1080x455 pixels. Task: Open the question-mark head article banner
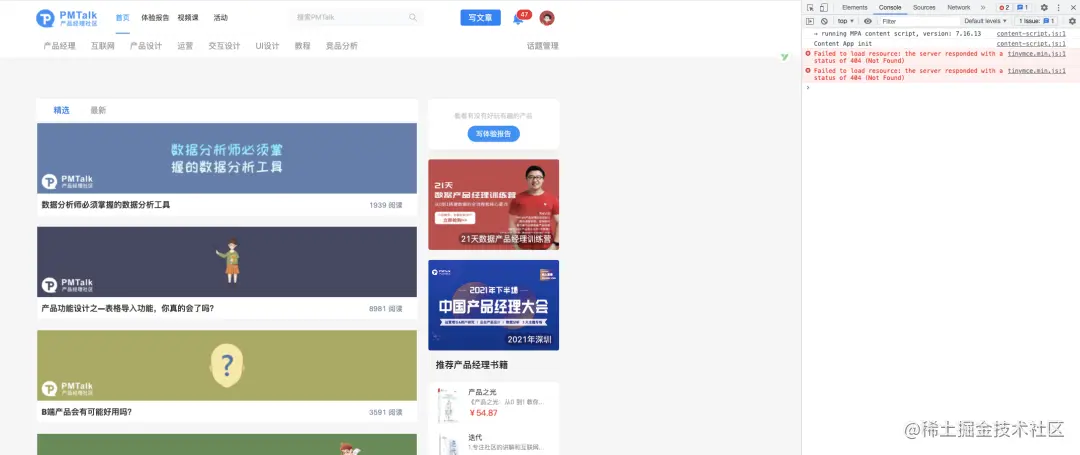(x=227, y=366)
